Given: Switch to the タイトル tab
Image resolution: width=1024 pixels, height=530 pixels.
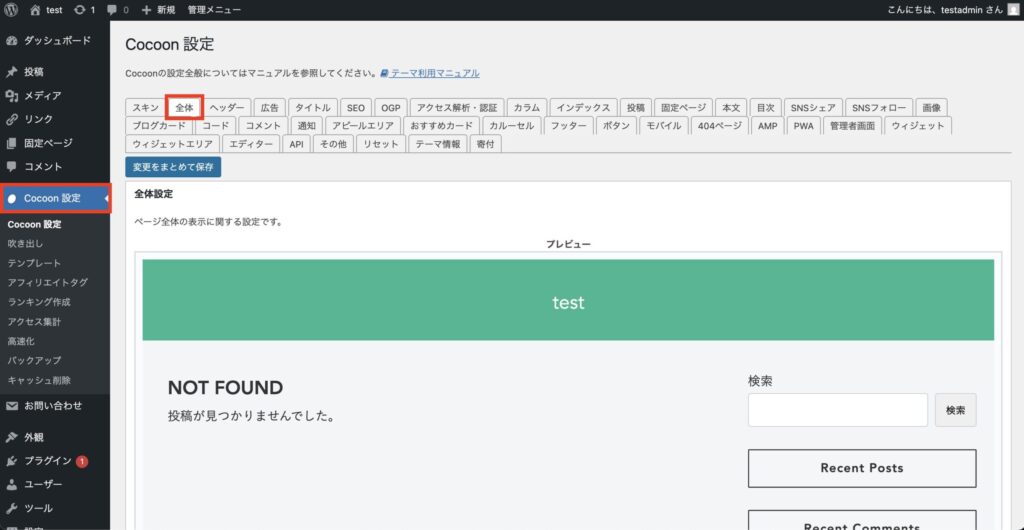Looking at the screenshot, I should (313, 108).
